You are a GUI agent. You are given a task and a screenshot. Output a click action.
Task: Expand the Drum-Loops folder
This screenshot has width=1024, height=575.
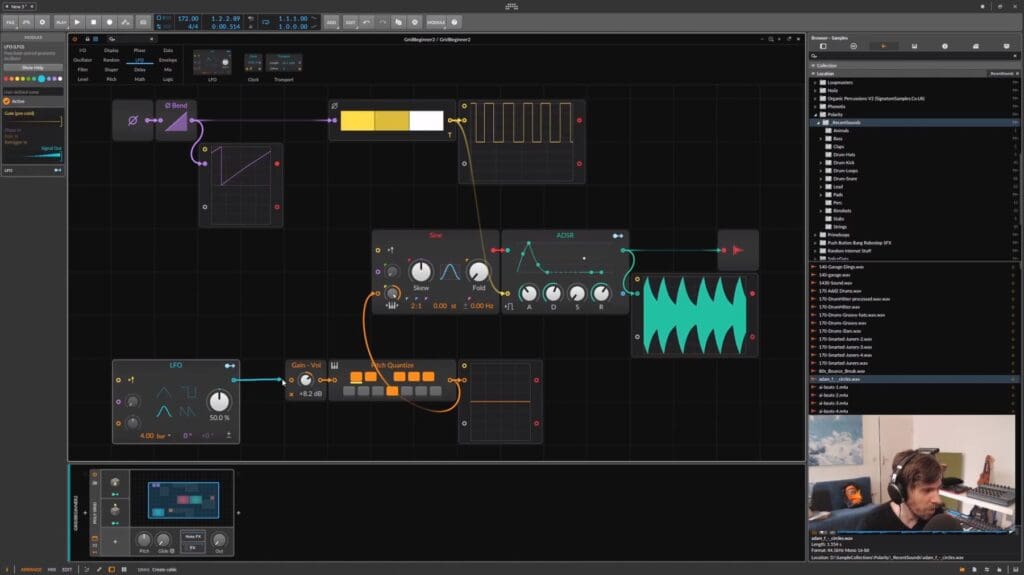pyautogui.click(x=821, y=171)
